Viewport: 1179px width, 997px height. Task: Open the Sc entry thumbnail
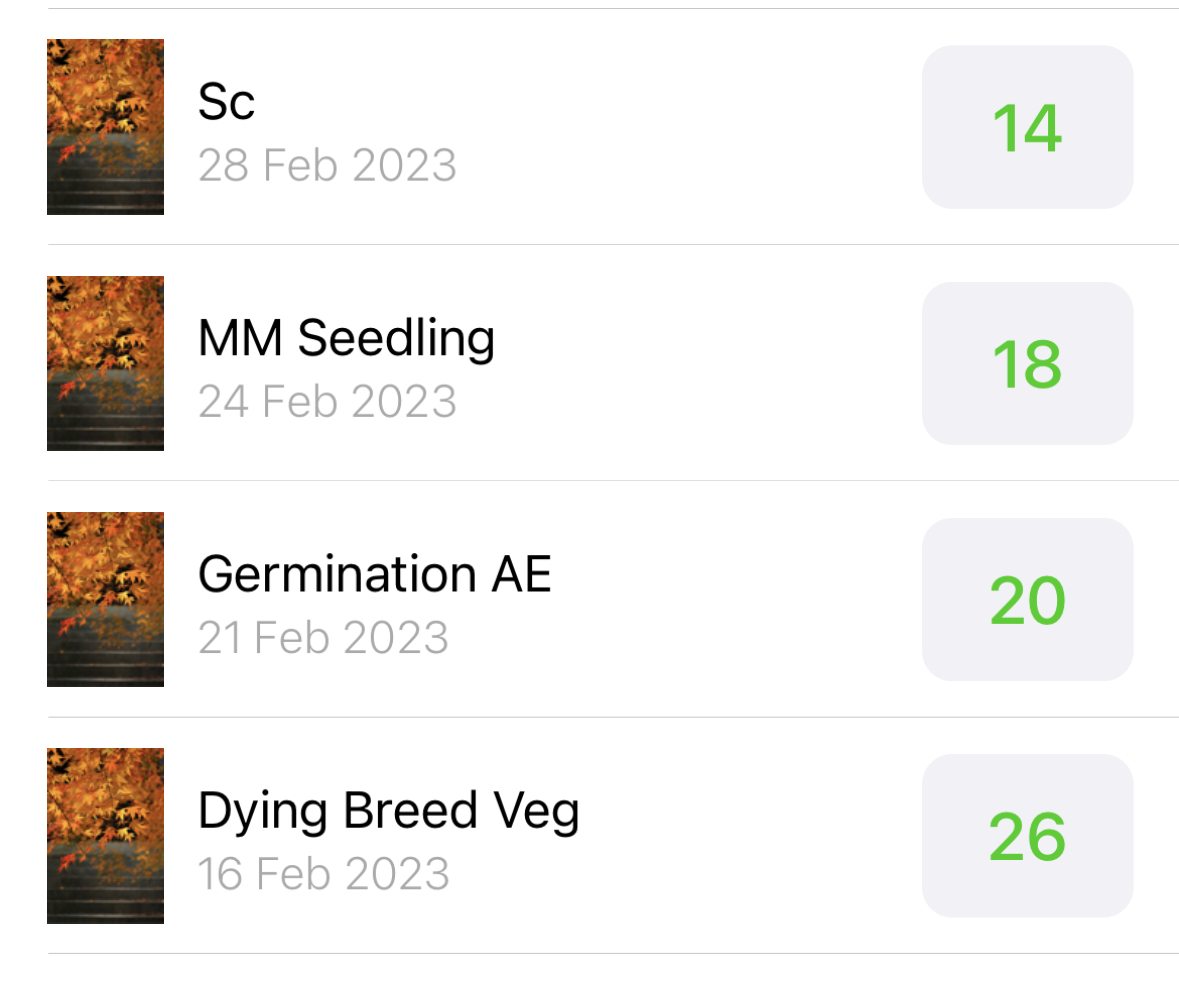(105, 127)
